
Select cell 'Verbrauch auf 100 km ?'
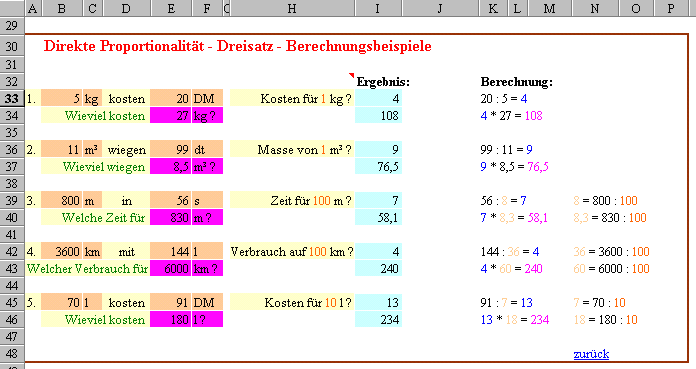[x=292, y=252]
